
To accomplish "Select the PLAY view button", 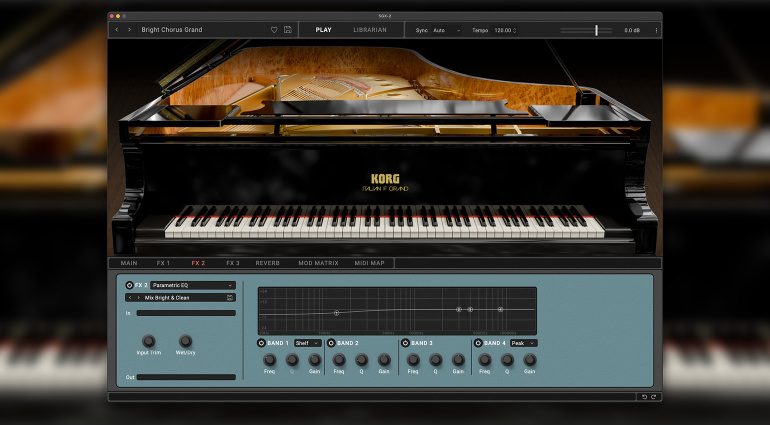I will click(323, 30).
